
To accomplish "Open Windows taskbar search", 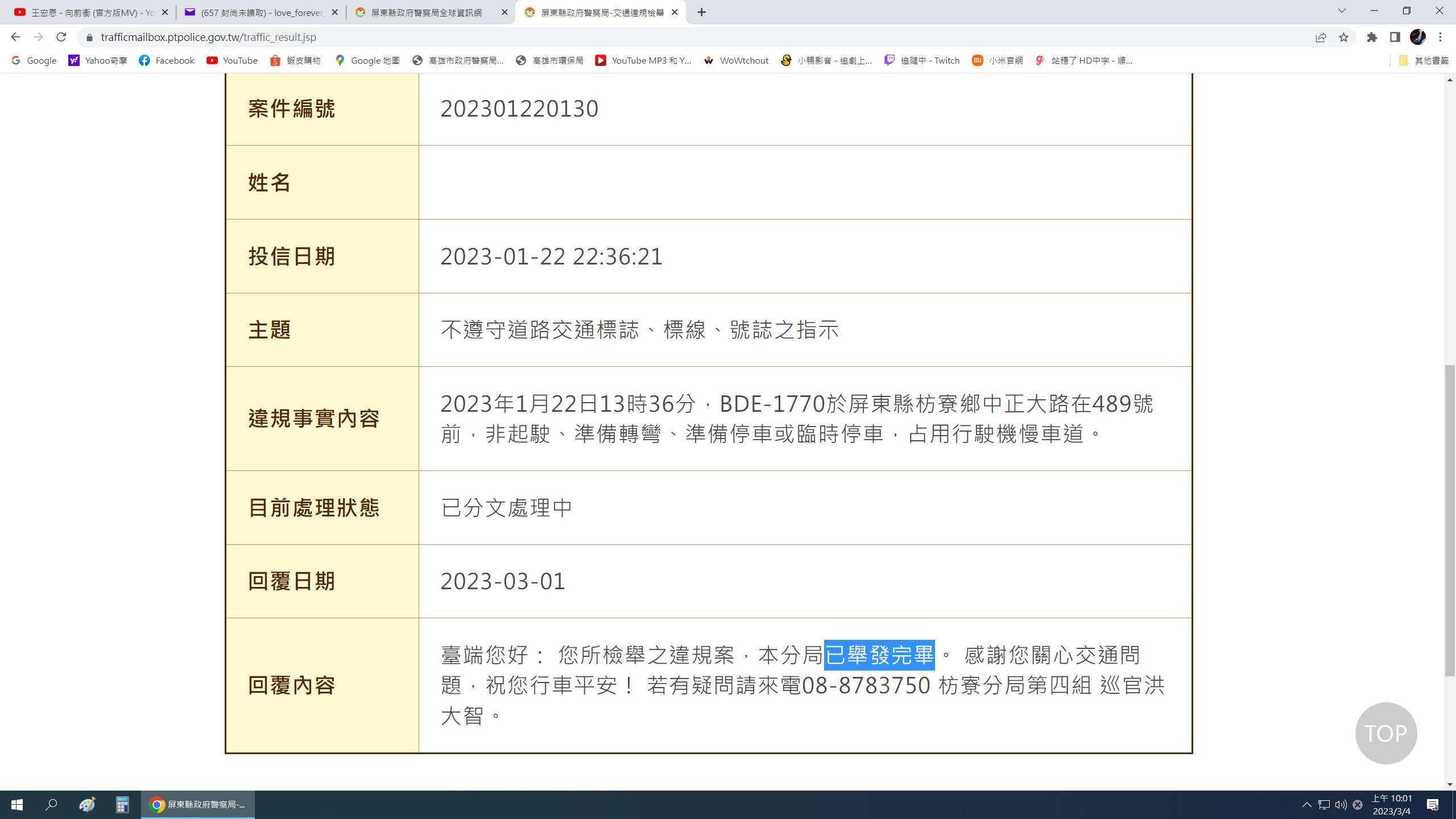I will coord(52,805).
